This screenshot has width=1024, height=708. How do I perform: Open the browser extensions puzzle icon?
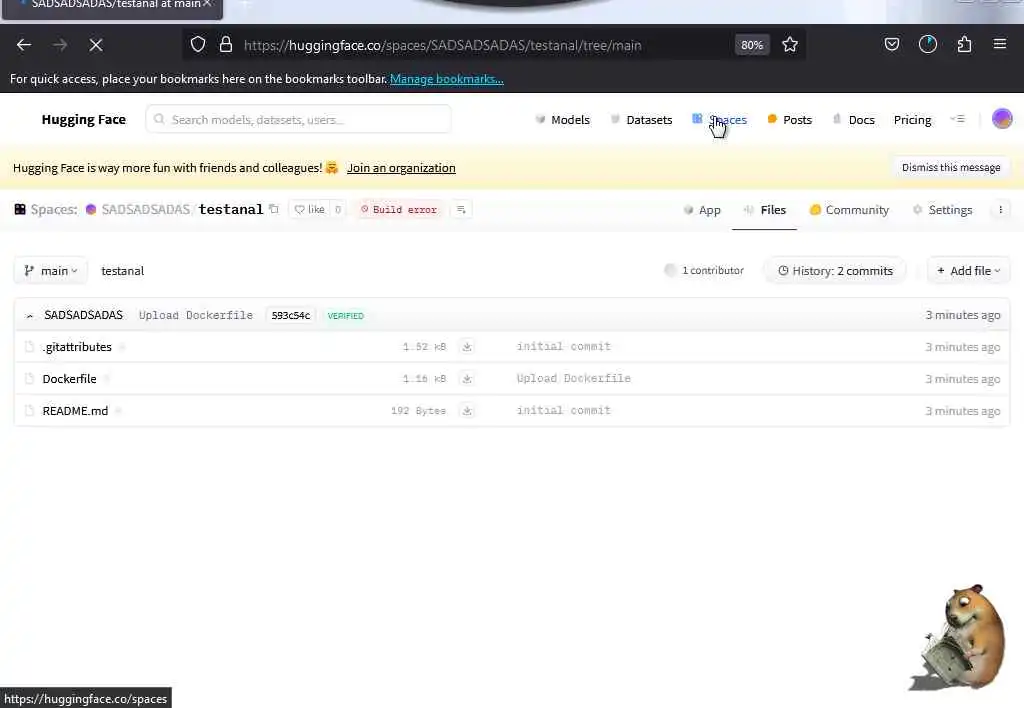point(965,44)
